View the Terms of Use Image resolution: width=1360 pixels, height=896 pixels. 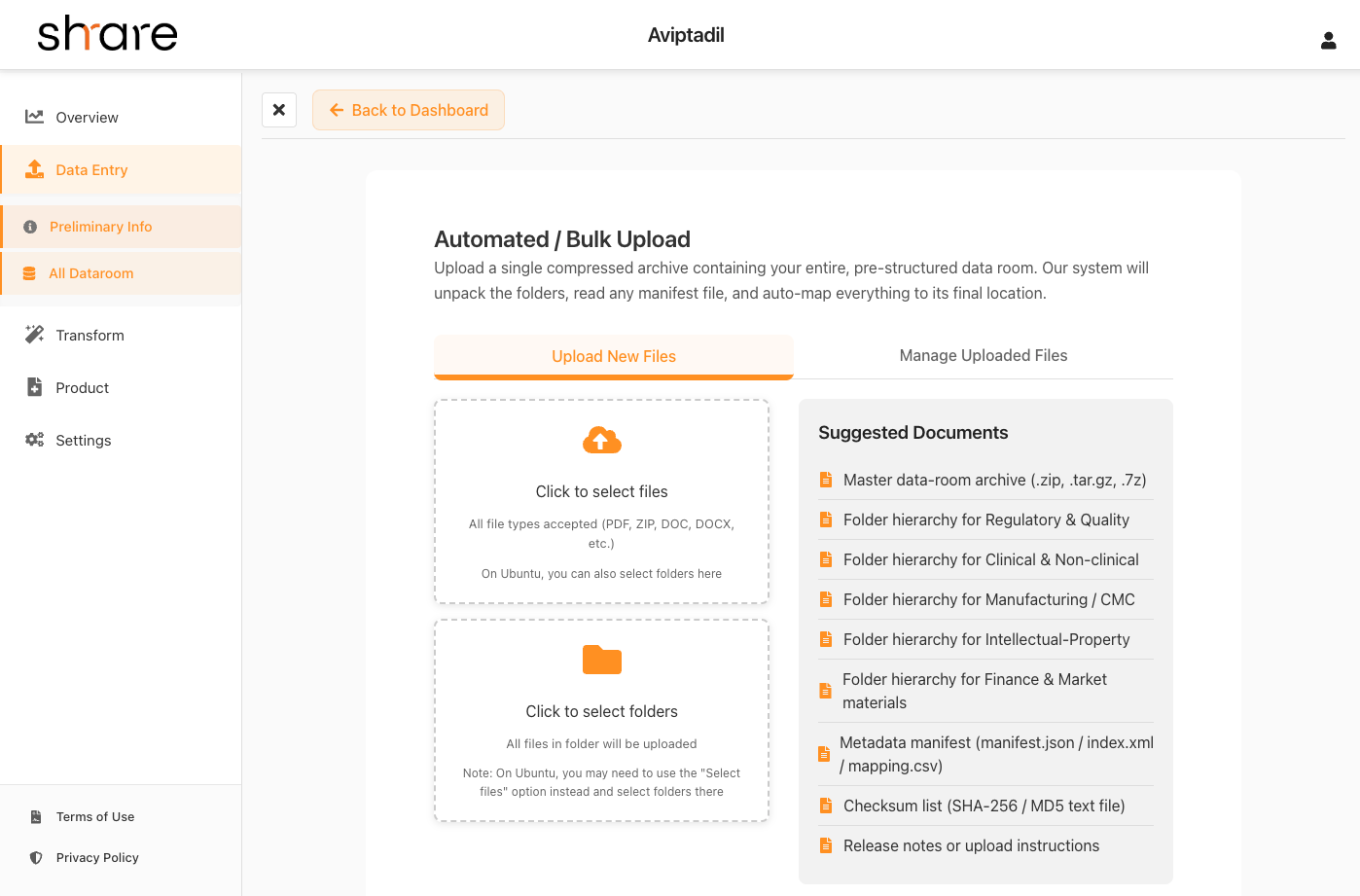(95, 816)
